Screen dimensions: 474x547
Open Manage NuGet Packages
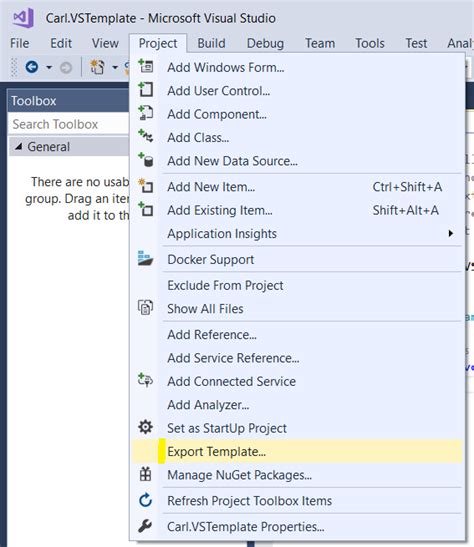(297, 475)
